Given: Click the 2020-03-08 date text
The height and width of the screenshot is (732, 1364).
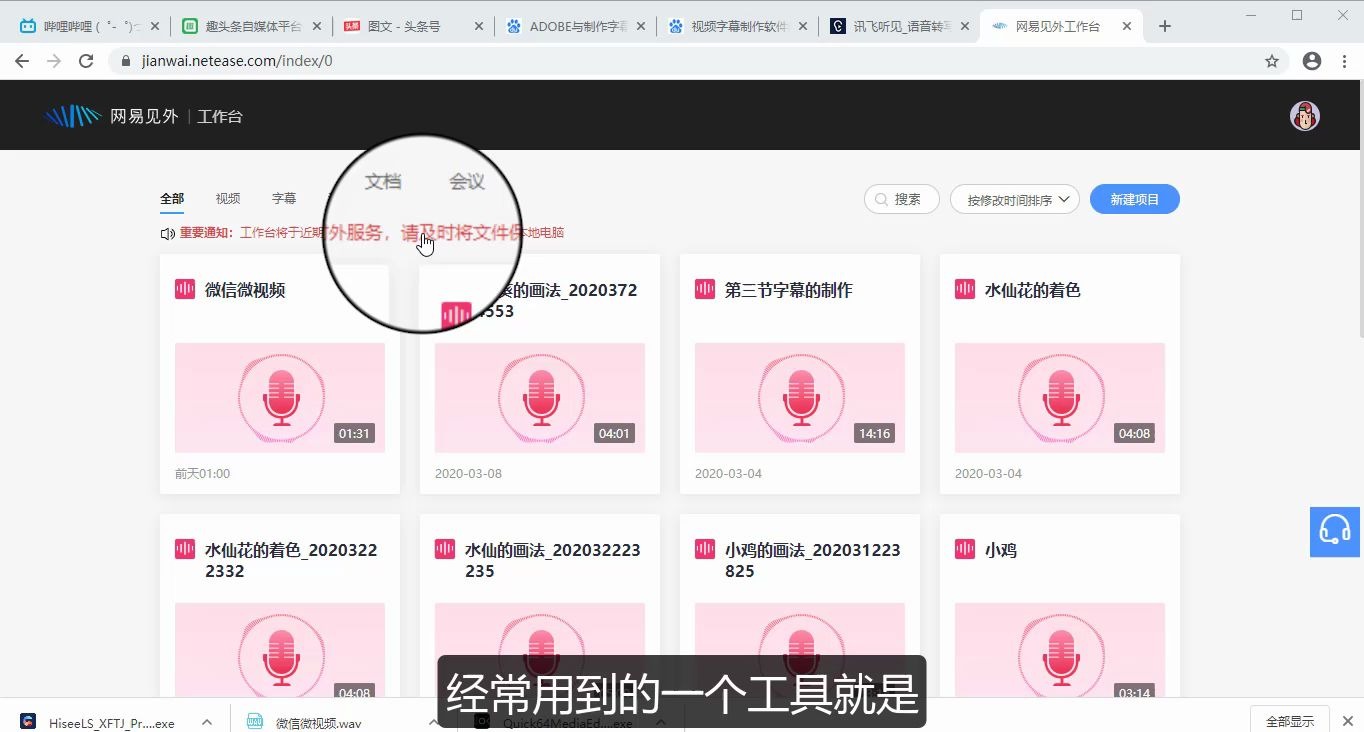Looking at the screenshot, I should (468, 473).
